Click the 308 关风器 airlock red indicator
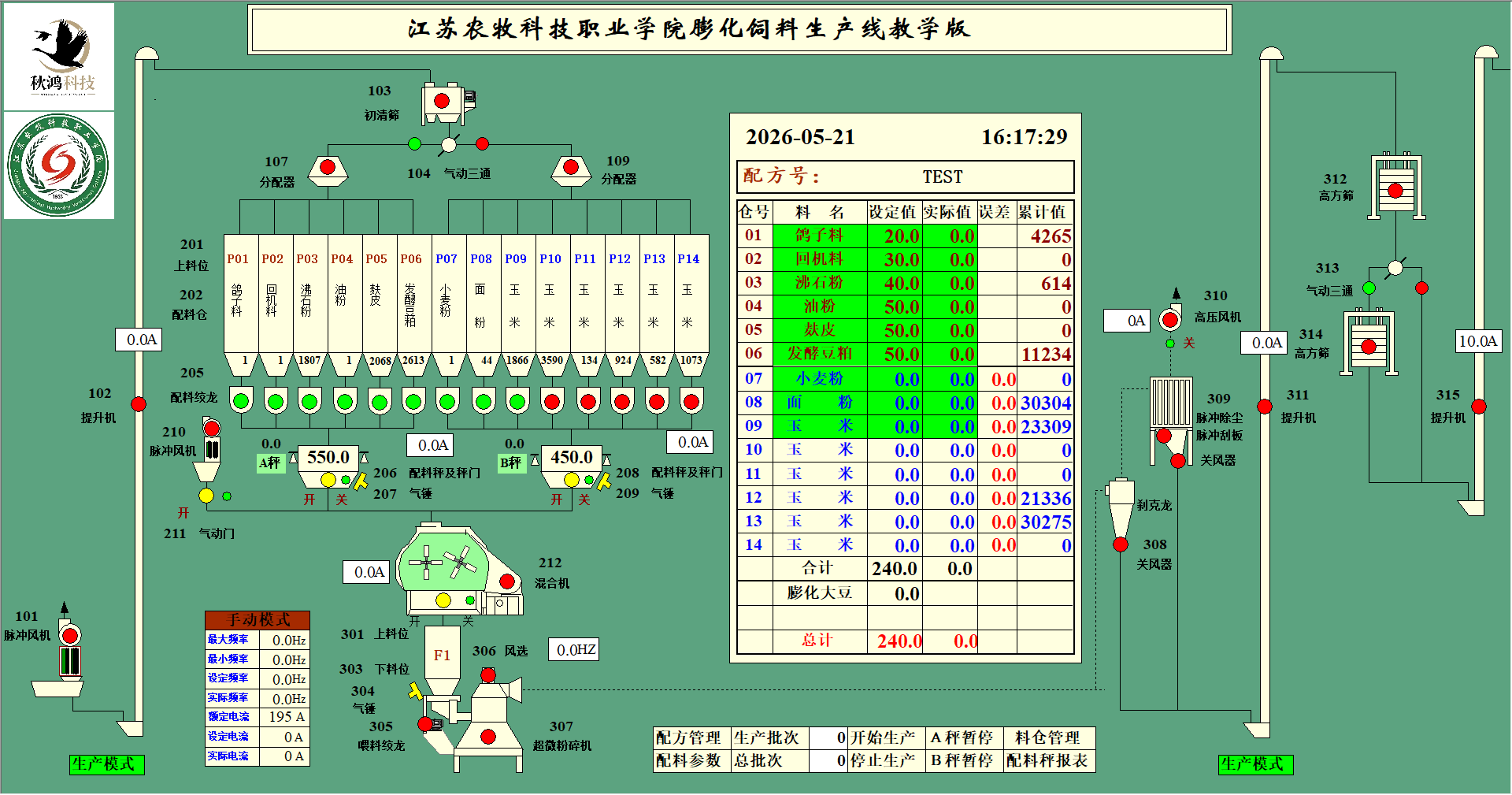 tap(1121, 544)
